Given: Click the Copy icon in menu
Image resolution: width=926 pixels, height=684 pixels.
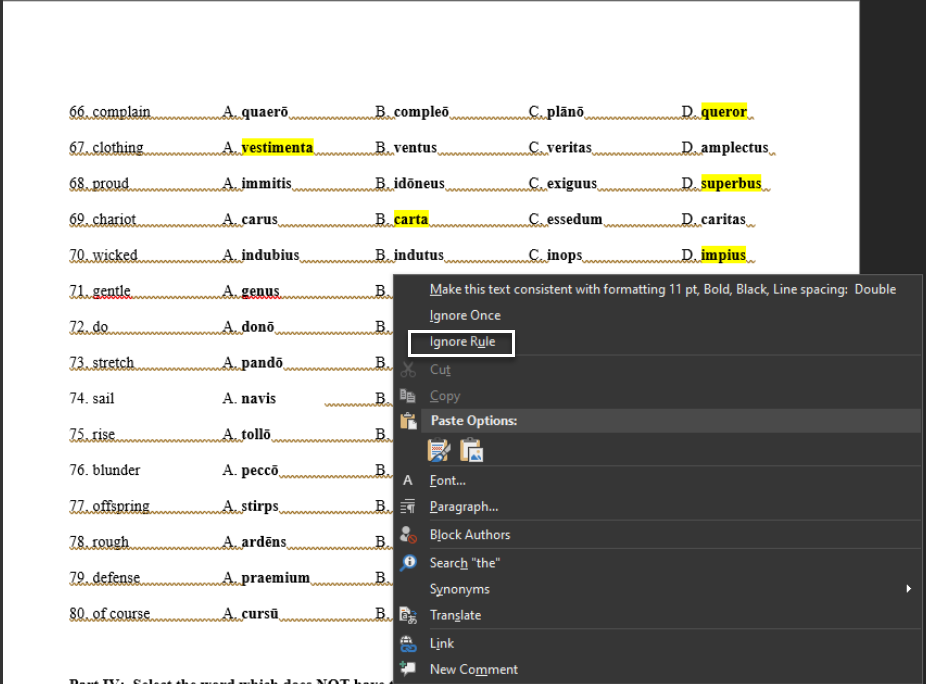Looking at the screenshot, I should pyautogui.click(x=407, y=396).
